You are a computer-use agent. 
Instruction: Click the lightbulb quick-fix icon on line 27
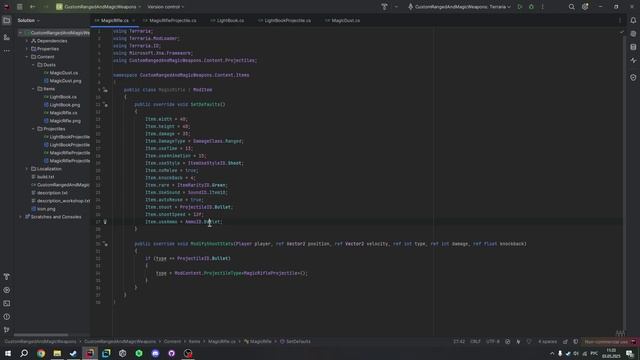pos(105,222)
